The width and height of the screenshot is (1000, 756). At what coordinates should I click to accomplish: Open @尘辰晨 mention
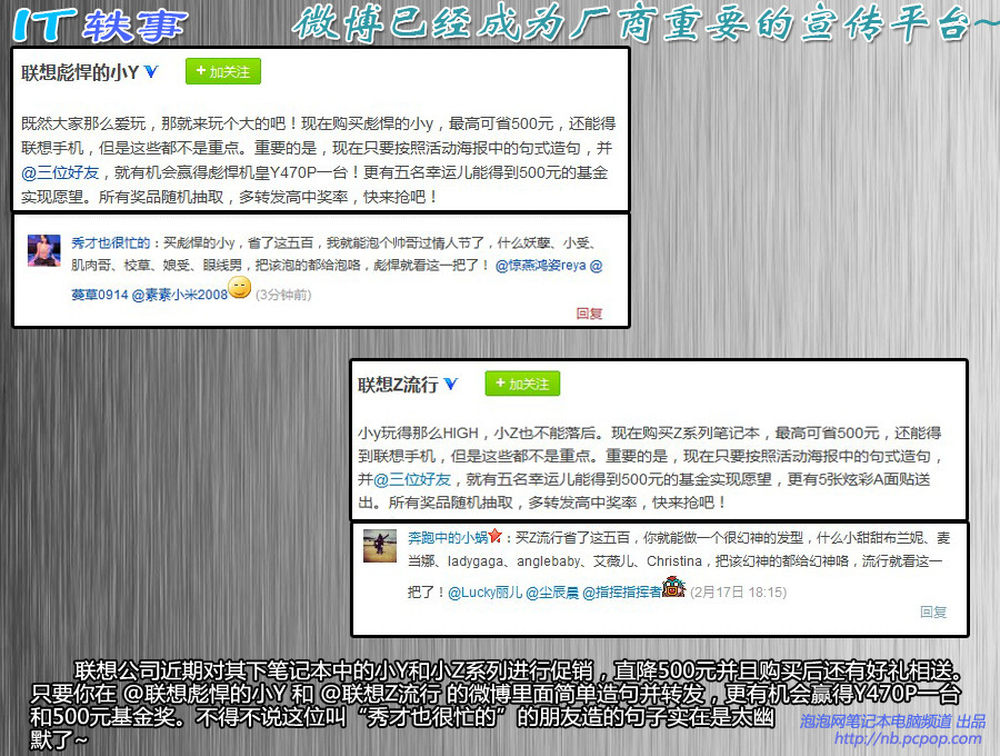552,593
